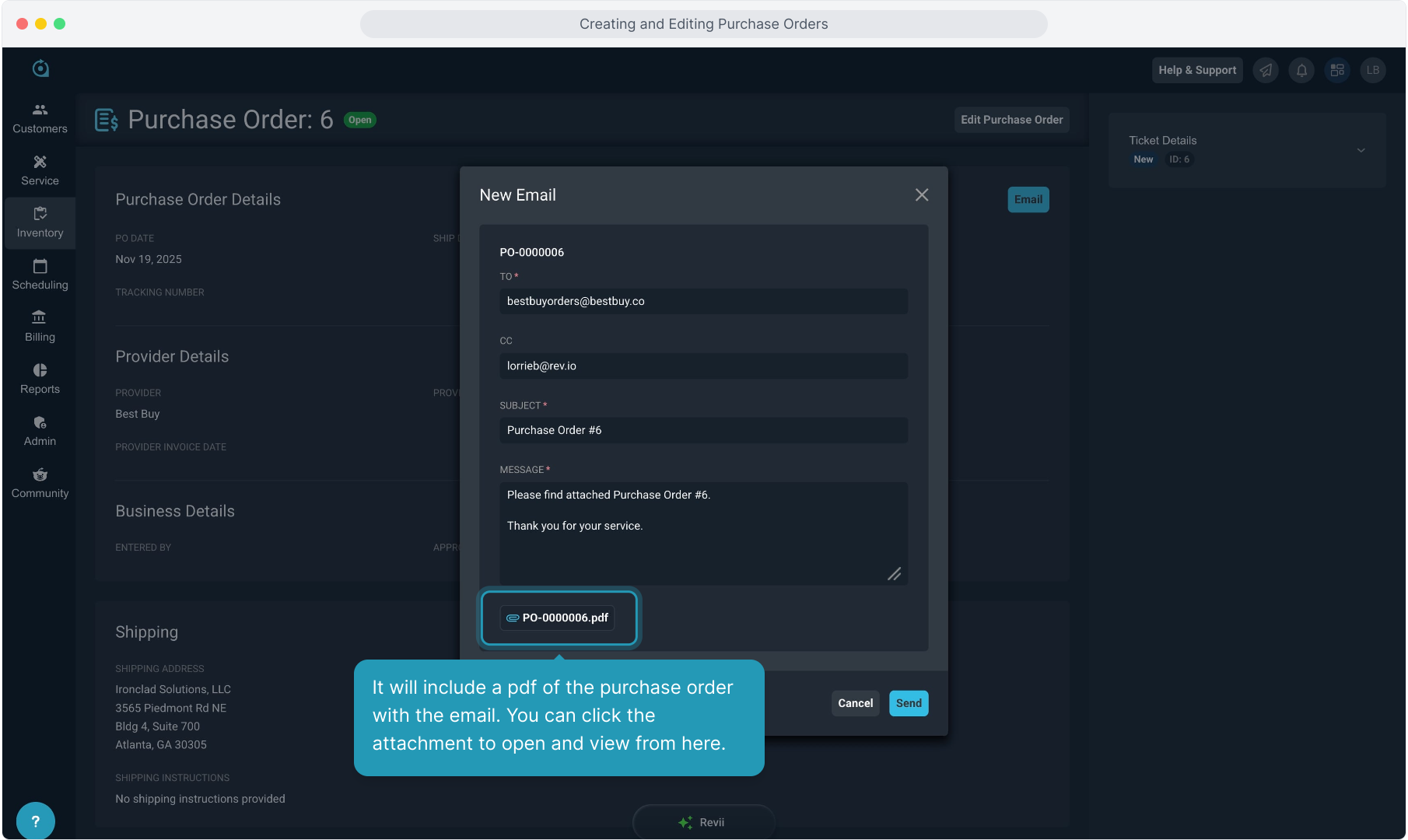Click No shipping instructions provided text

pyautogui.click(x=200, y=799)
